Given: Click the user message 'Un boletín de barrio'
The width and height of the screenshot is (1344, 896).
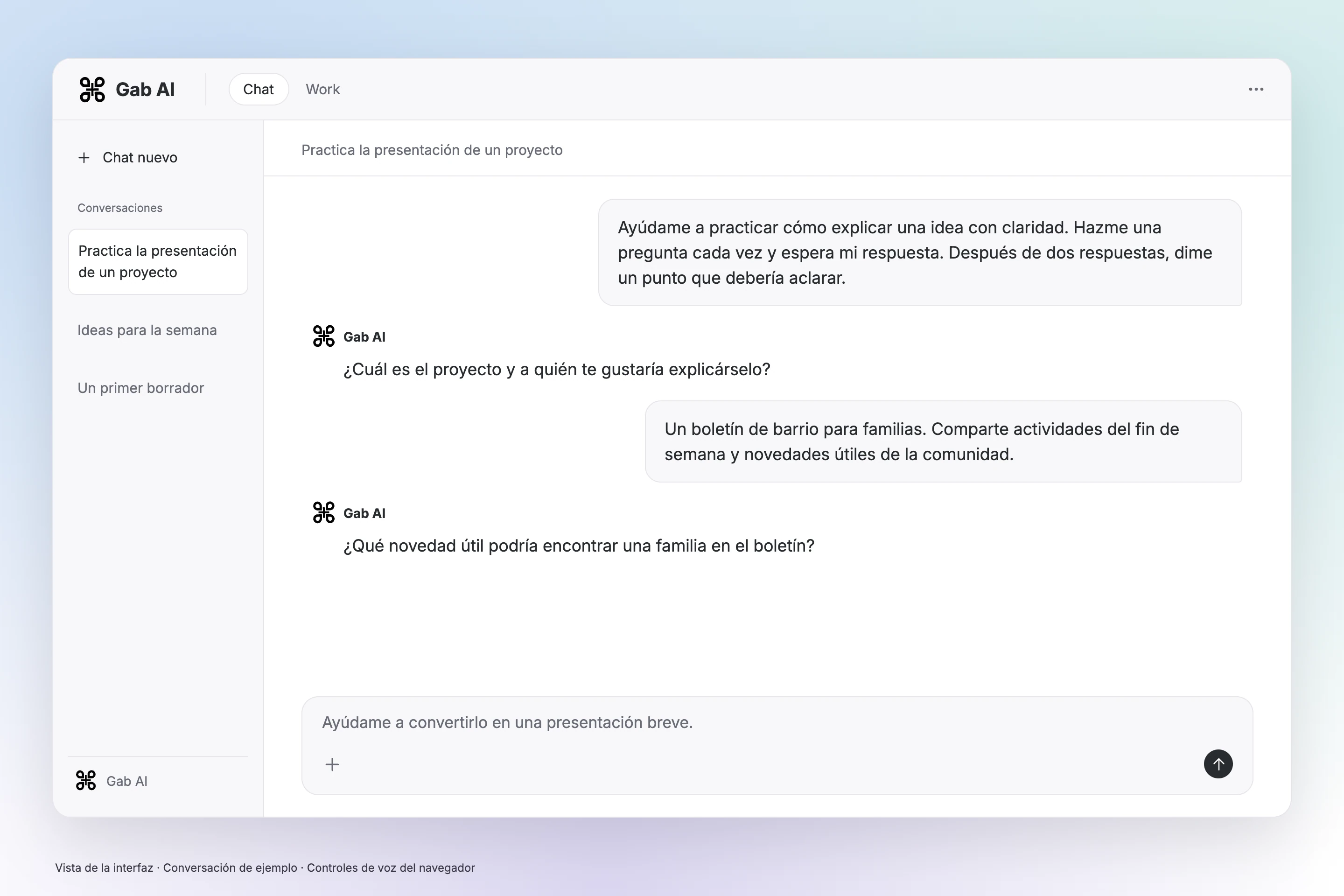Looking at the screenshot, I should 944,442.
